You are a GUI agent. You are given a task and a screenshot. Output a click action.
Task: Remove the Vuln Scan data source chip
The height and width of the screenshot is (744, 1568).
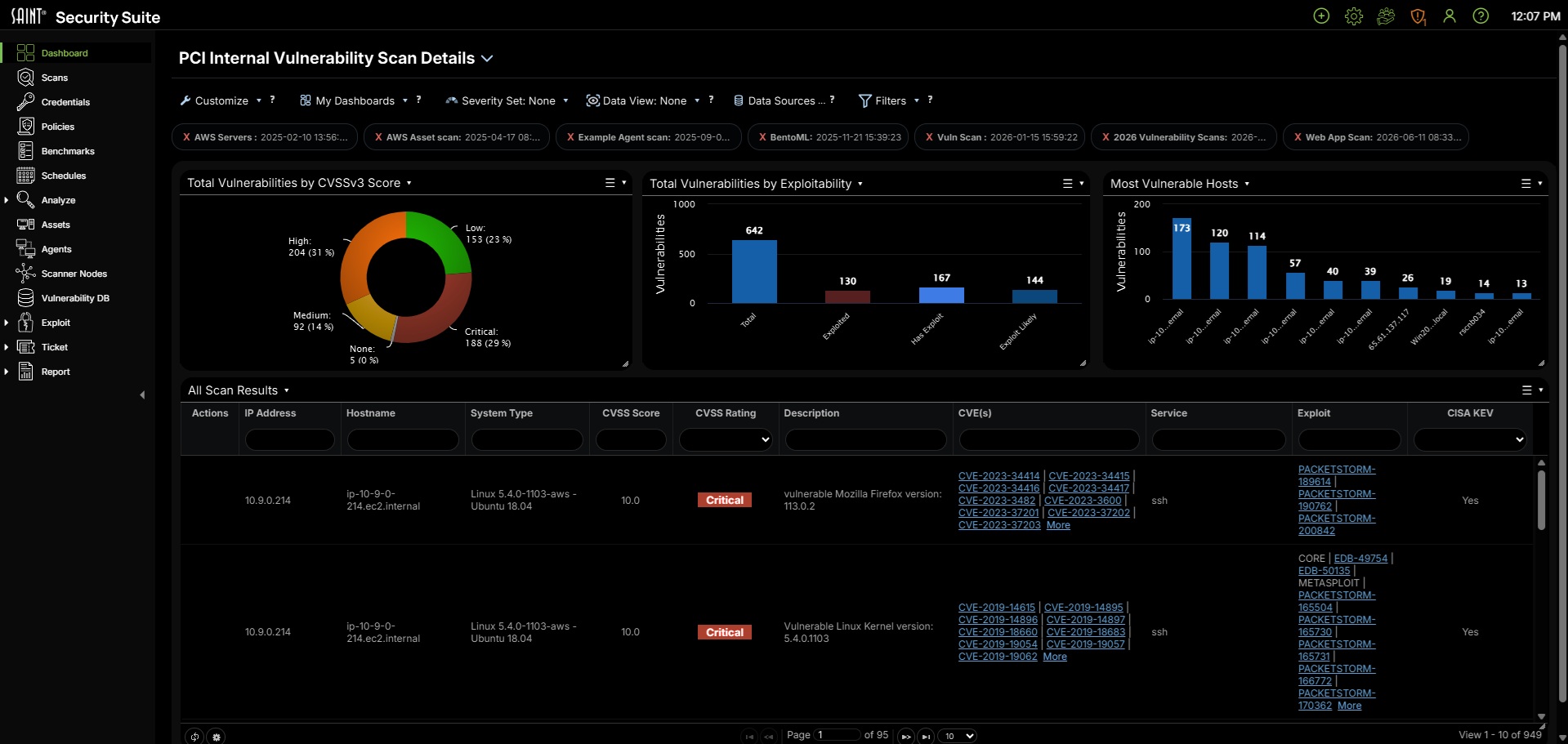[929, 137]
